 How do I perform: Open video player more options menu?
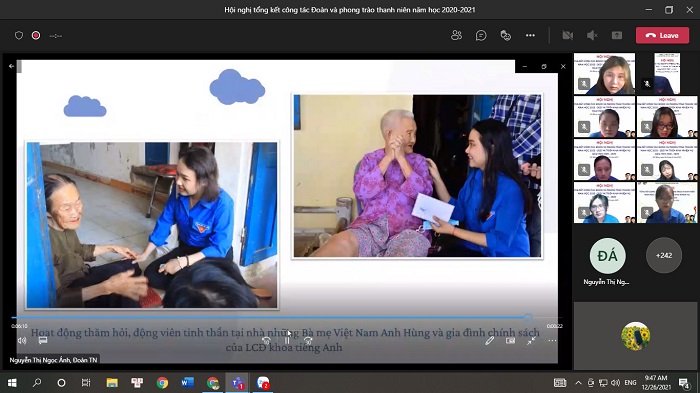[552, 341]
